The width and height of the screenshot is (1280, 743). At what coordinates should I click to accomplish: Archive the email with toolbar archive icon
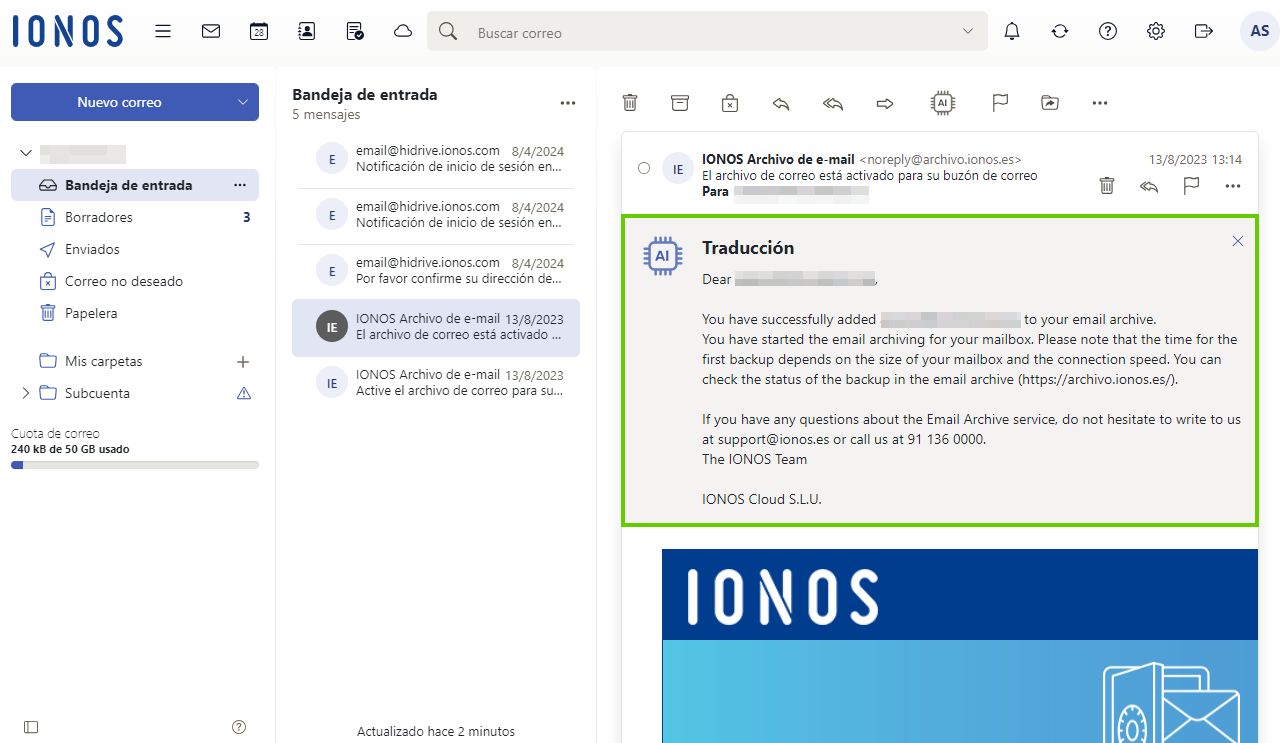(680, 102)
